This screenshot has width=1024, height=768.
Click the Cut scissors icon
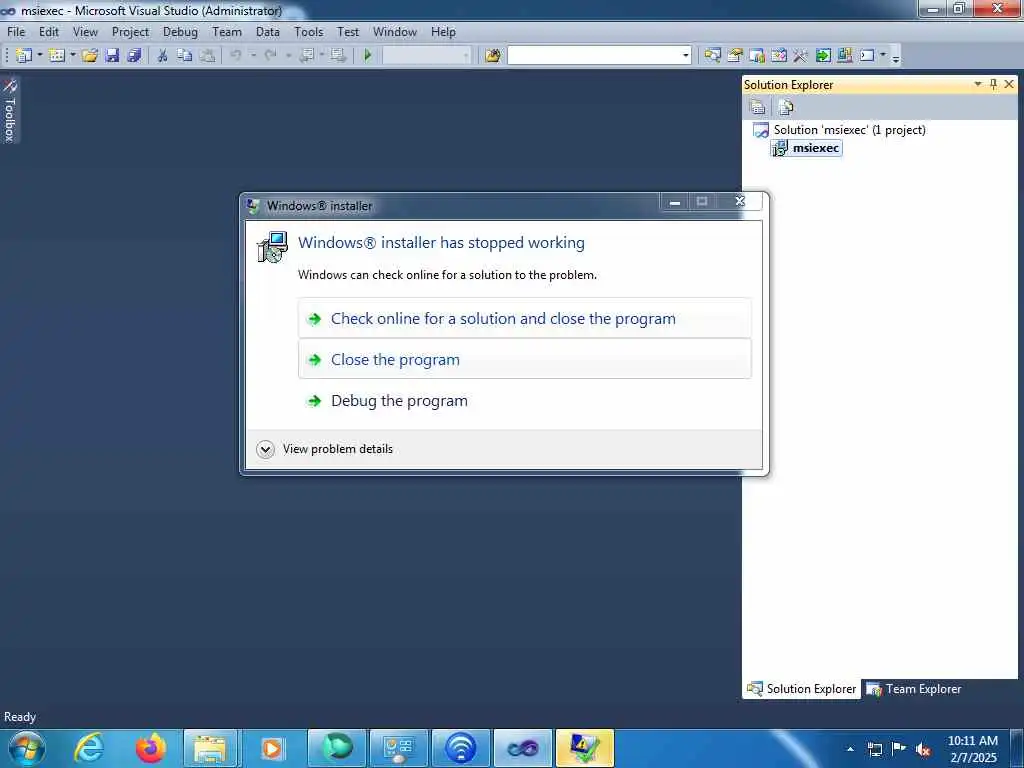point(163,56)
